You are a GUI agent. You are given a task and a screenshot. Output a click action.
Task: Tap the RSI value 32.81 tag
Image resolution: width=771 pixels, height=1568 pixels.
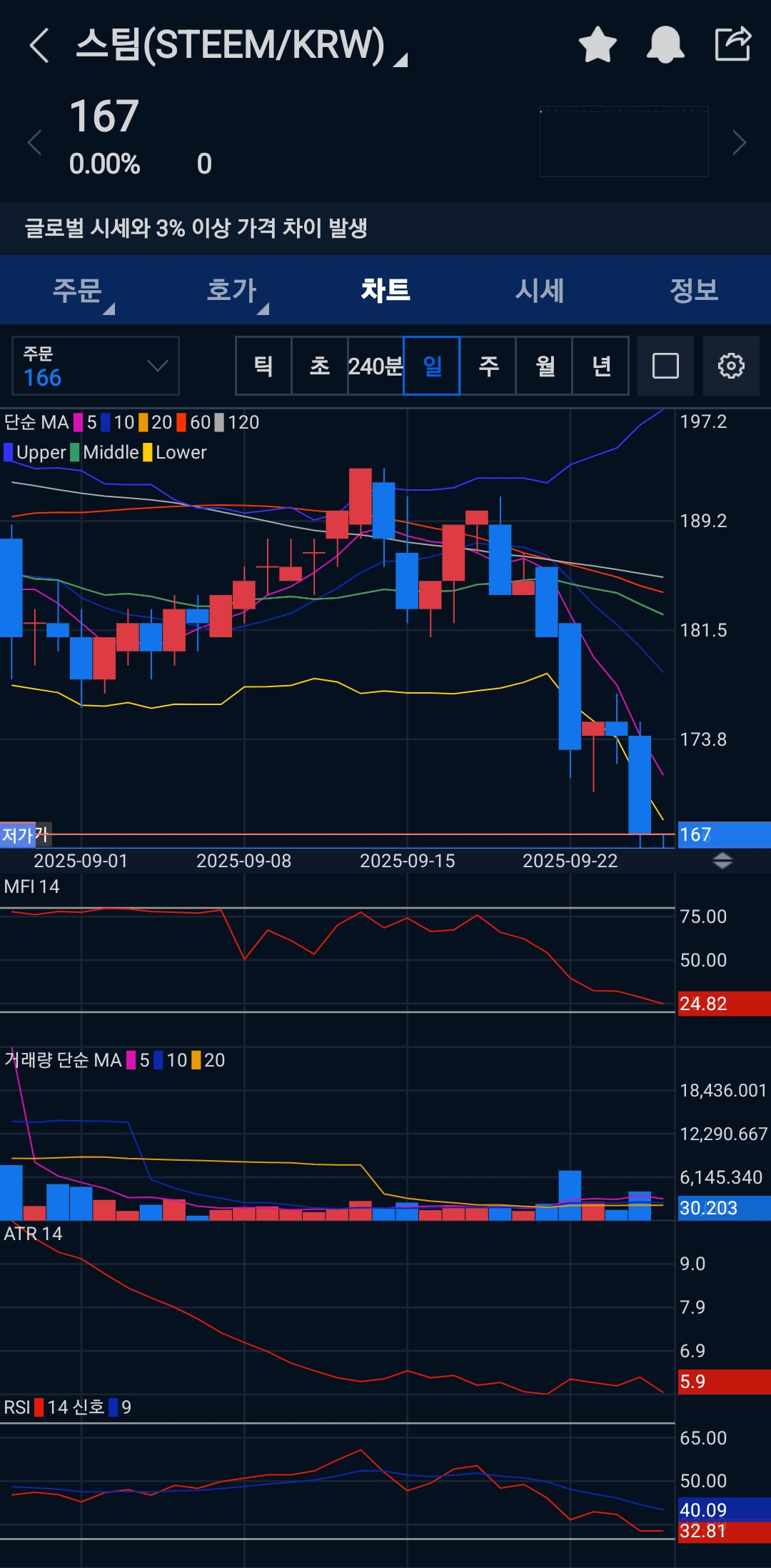pos(724,1532)
